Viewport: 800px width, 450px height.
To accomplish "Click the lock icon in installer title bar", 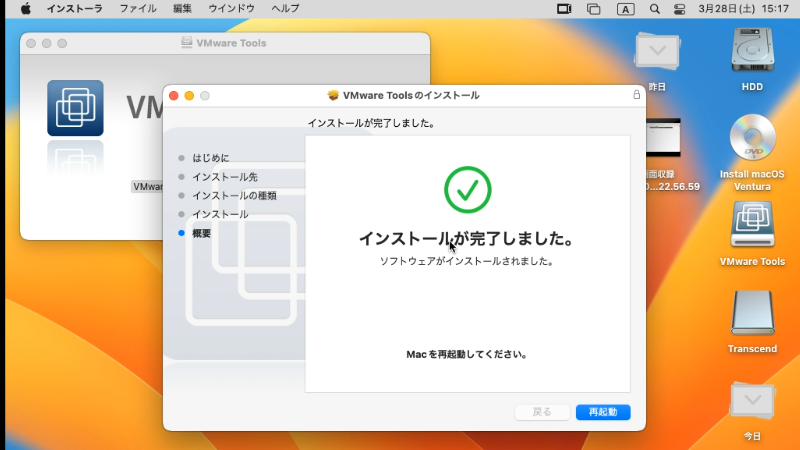I will coord(636,95).
